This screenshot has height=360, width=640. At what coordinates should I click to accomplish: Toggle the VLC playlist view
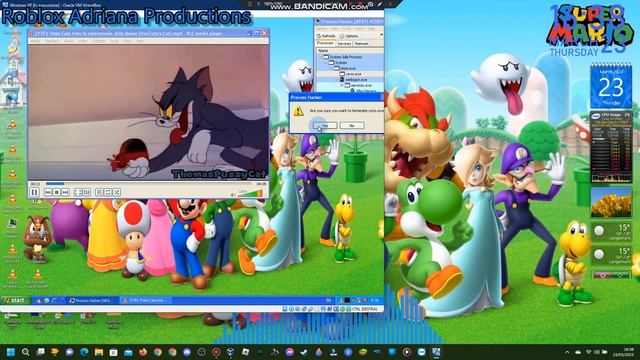99,192
